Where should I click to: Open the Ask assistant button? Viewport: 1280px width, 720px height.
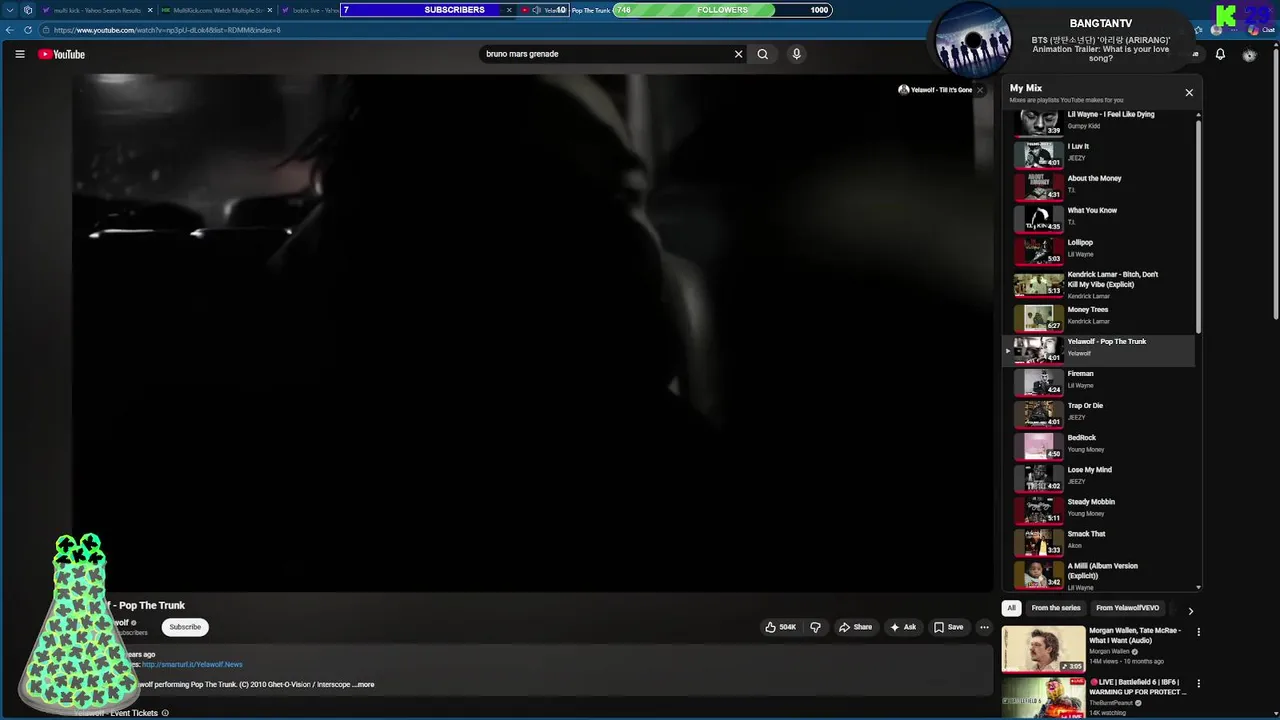(903, 627)
